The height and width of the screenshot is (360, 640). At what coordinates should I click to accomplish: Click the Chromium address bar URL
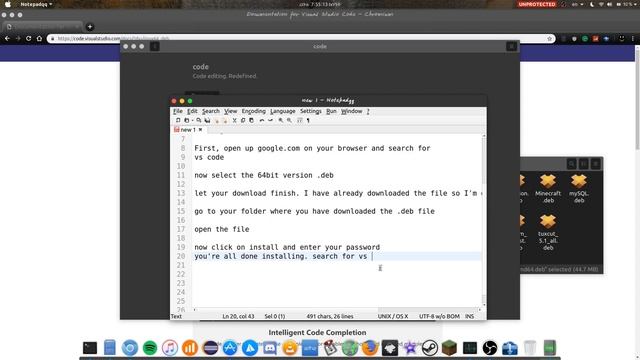tap(113, 38)
